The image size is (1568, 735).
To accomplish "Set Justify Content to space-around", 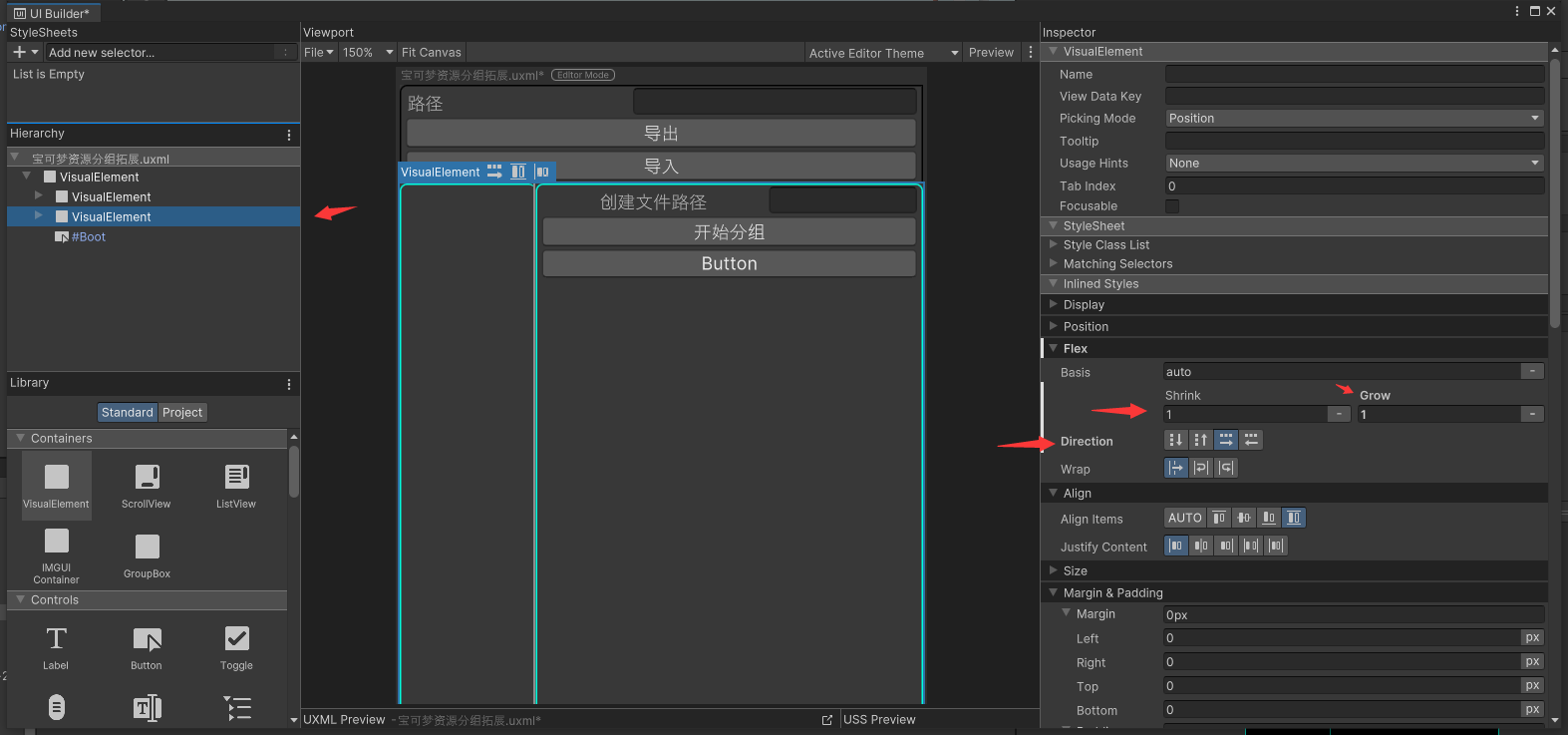I will pos(1276,546).
